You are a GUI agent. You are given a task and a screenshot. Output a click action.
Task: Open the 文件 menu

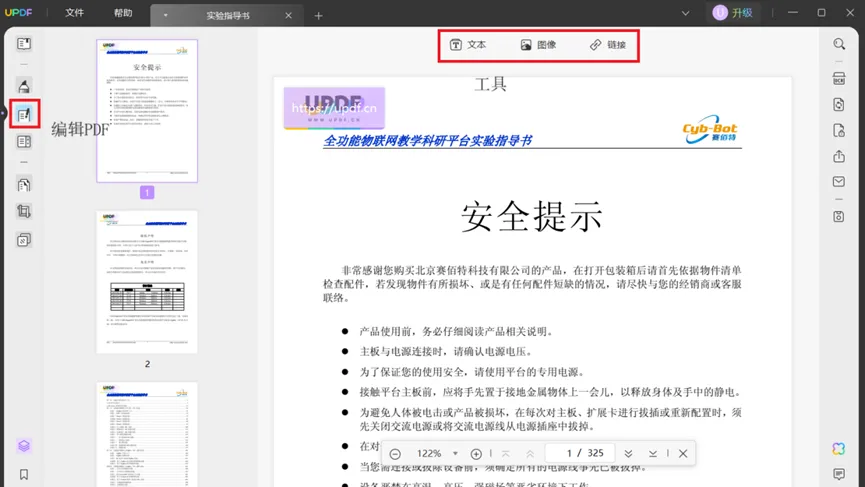[x=74, y=14]
